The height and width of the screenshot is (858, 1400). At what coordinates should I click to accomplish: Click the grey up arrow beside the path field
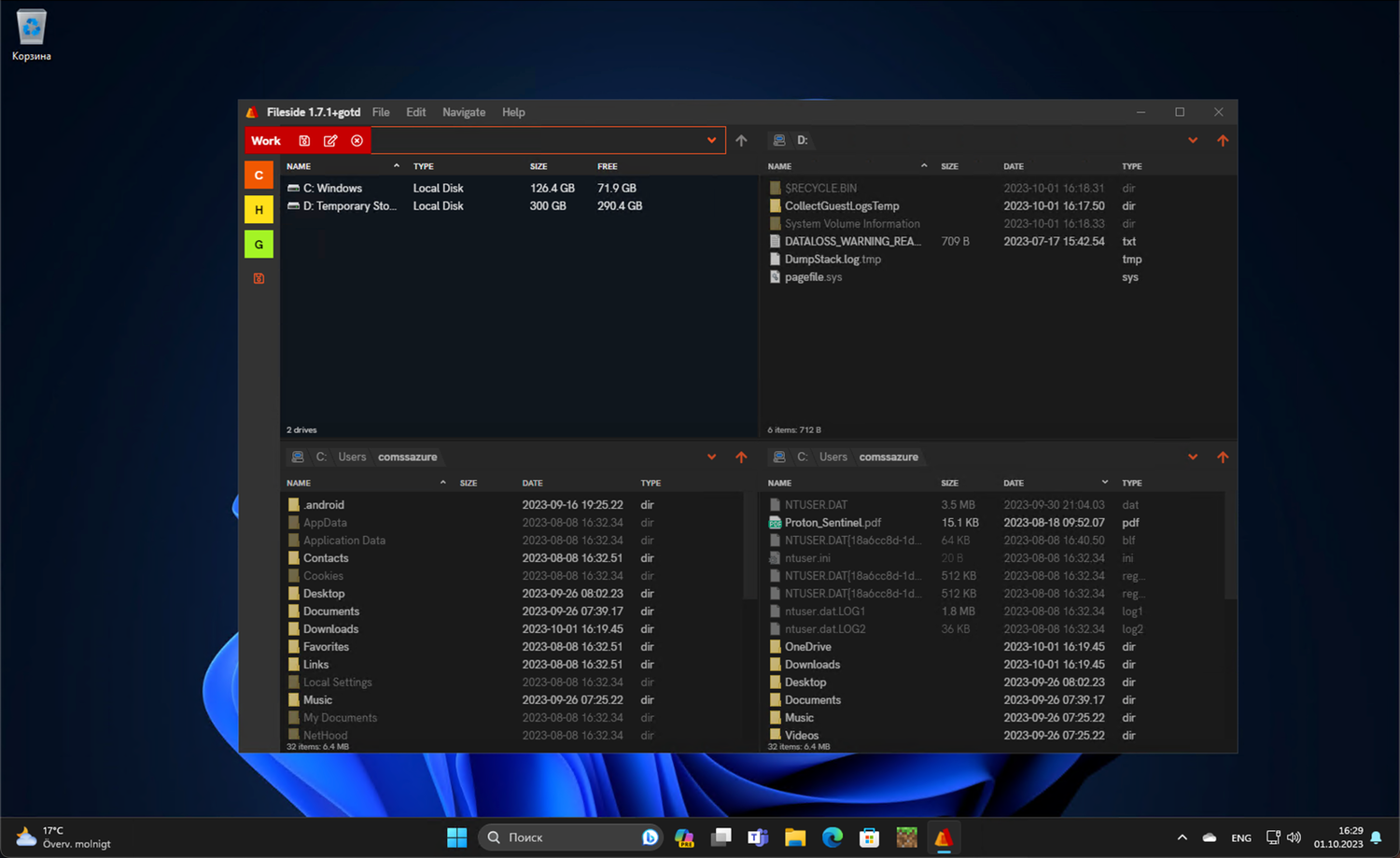point(741,141)
